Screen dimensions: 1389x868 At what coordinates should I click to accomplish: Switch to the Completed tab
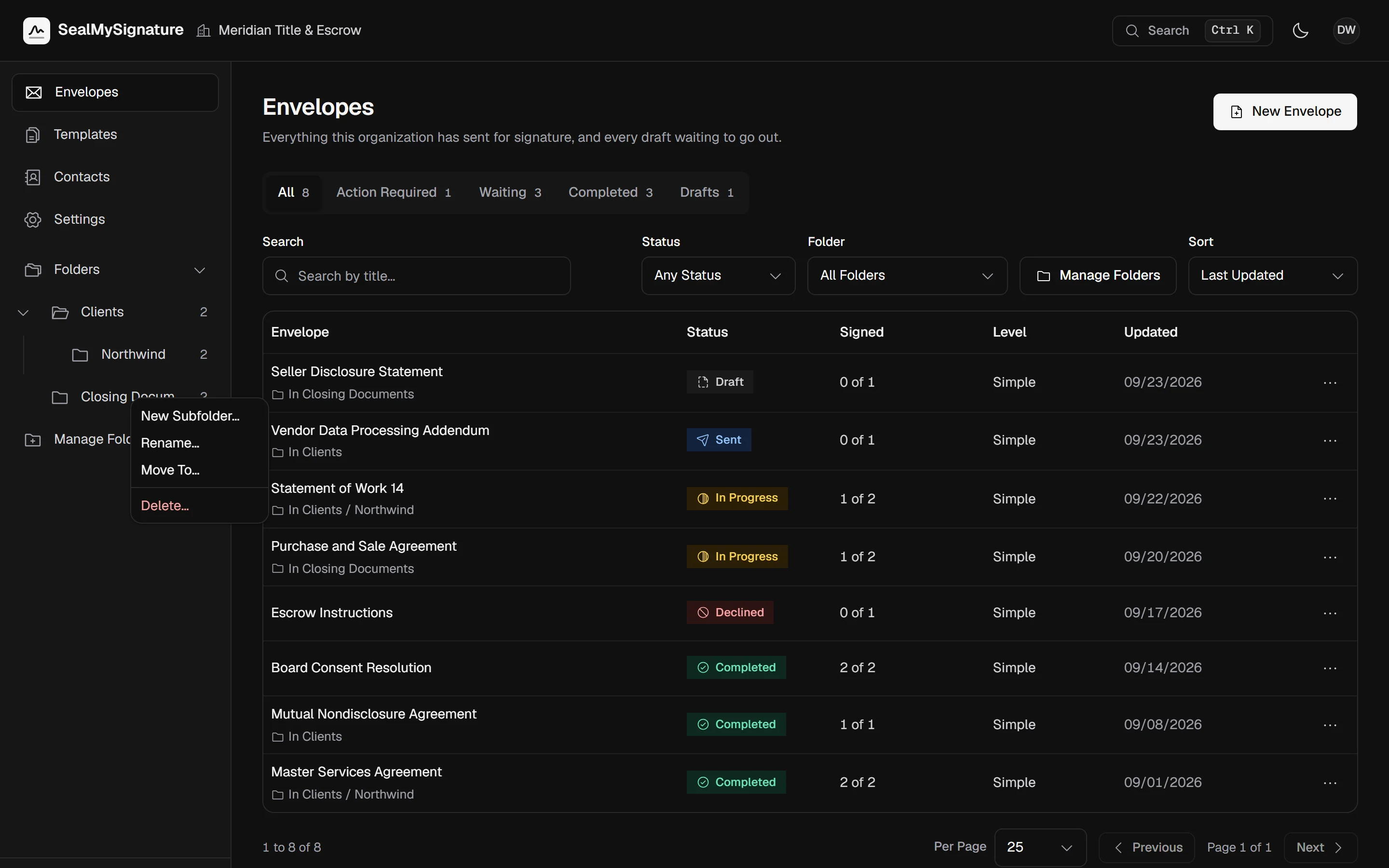tap(610, 192)
